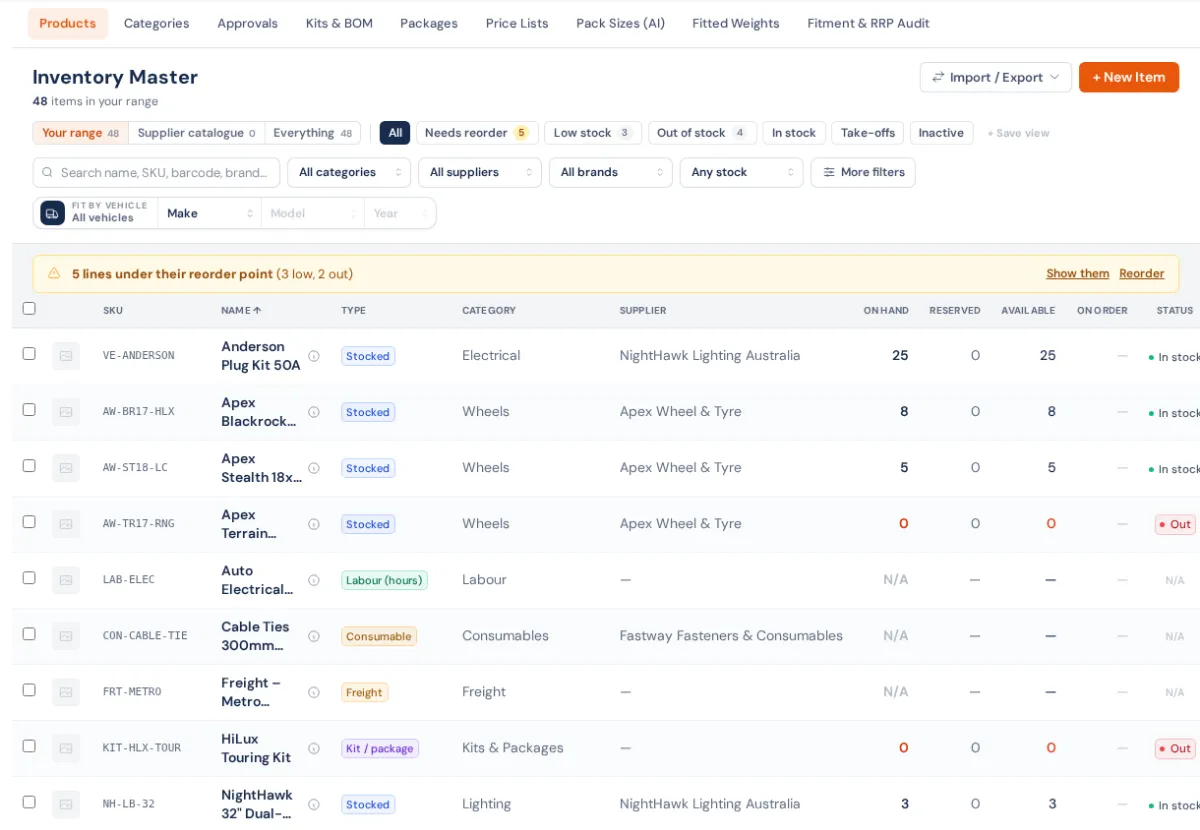Image resolution: width=1200 pixels, height=830 pixels.
Task: Open the Import / Export menu
Action: (x=996, y=77)
